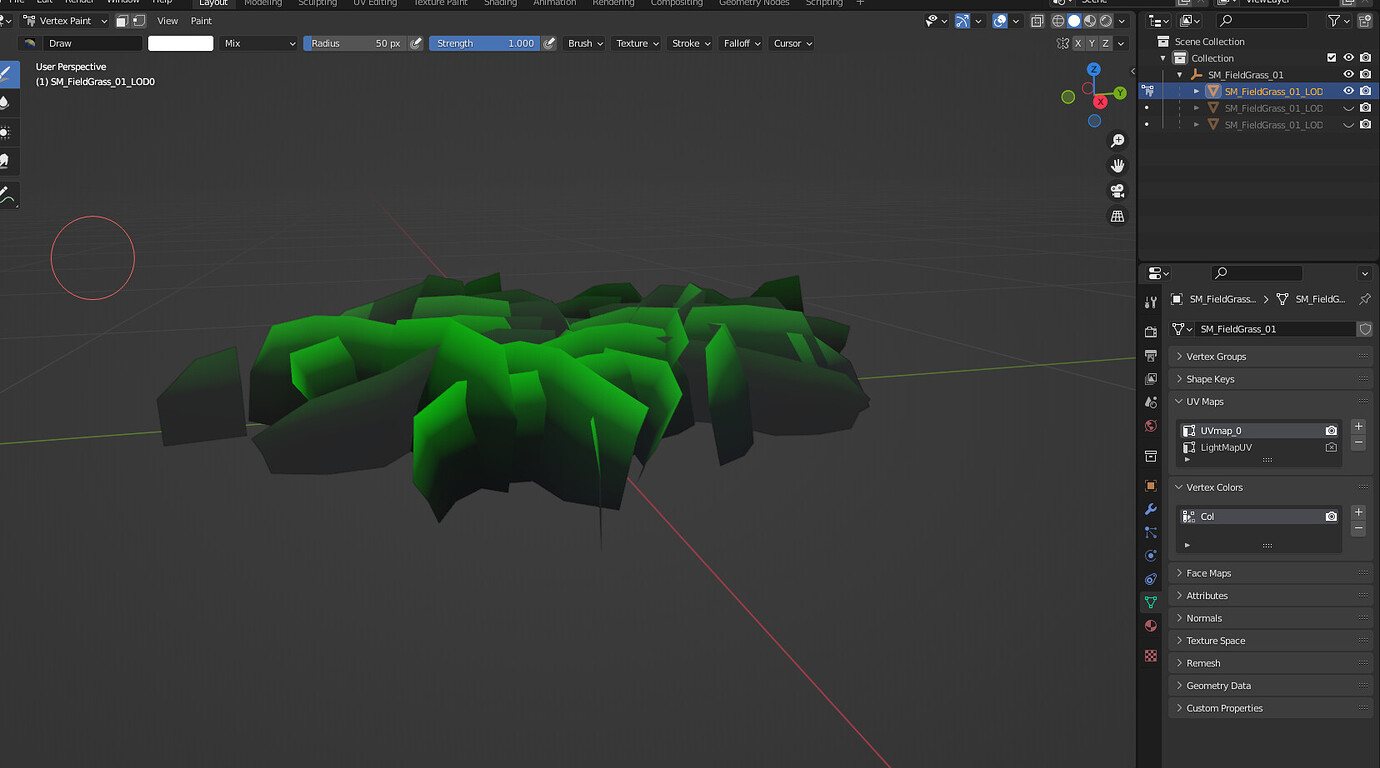Switch to the Modeling workspace tab
This screenshot has width=1380, height=768.
pos(262,3)
